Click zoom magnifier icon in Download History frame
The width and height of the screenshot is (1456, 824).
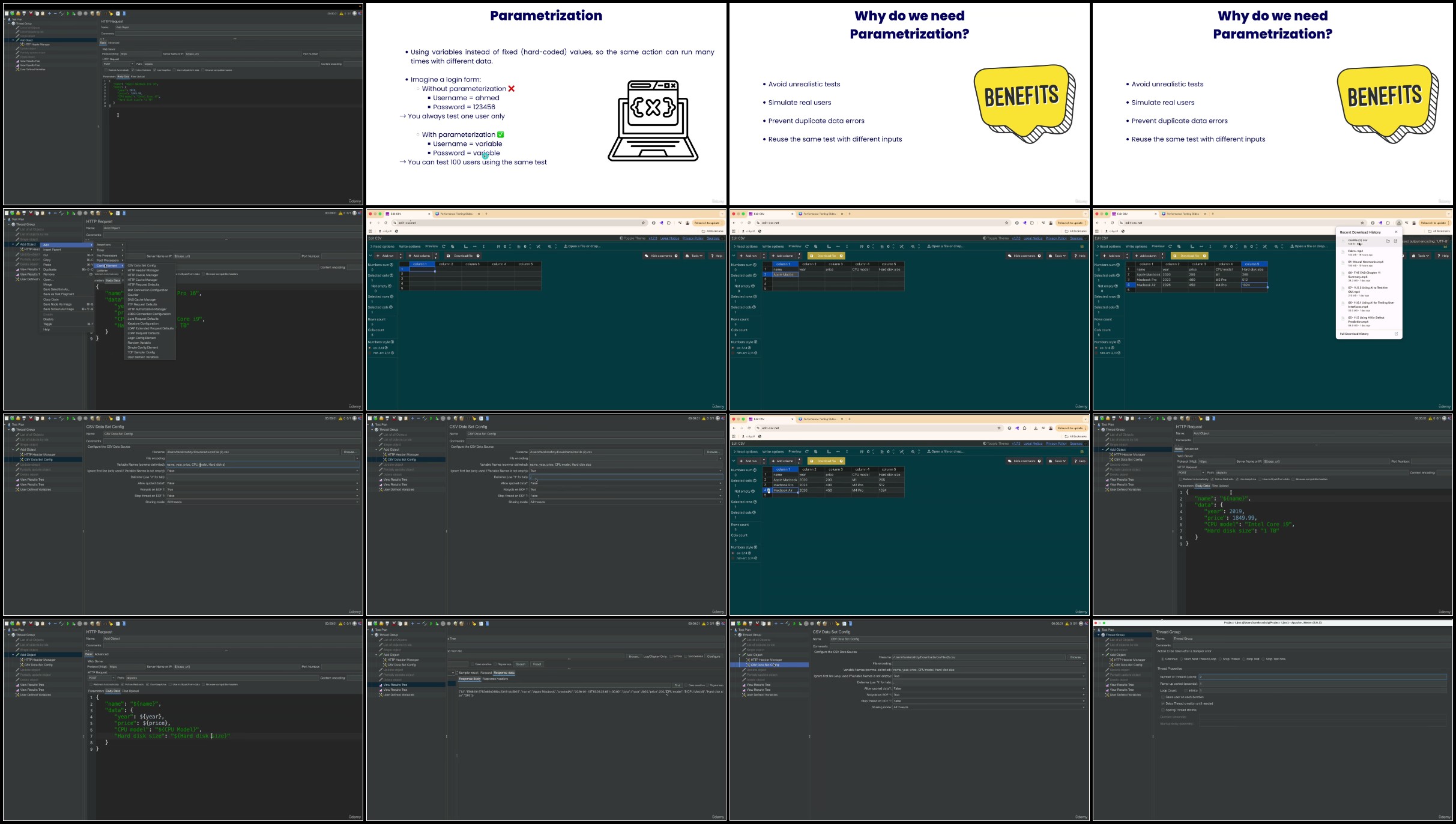[1276, 246]
